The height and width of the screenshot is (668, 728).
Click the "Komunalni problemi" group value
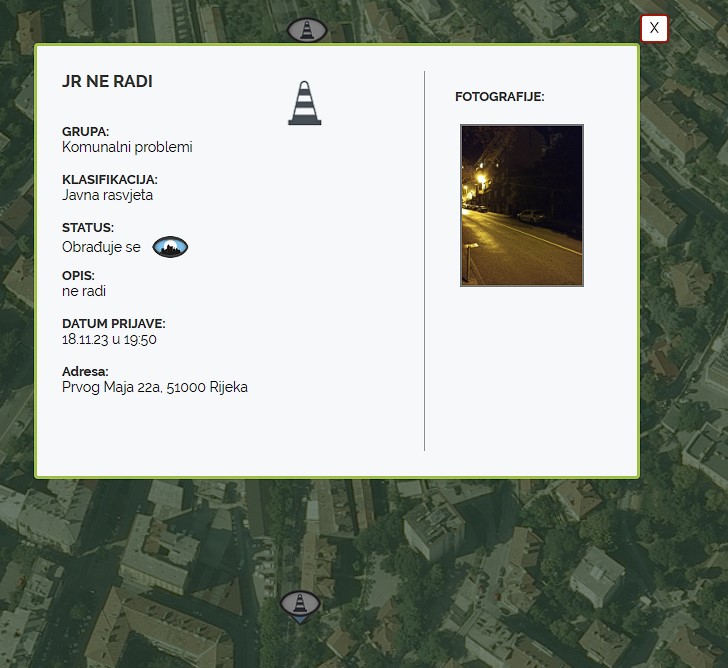[x=127, y=147]
